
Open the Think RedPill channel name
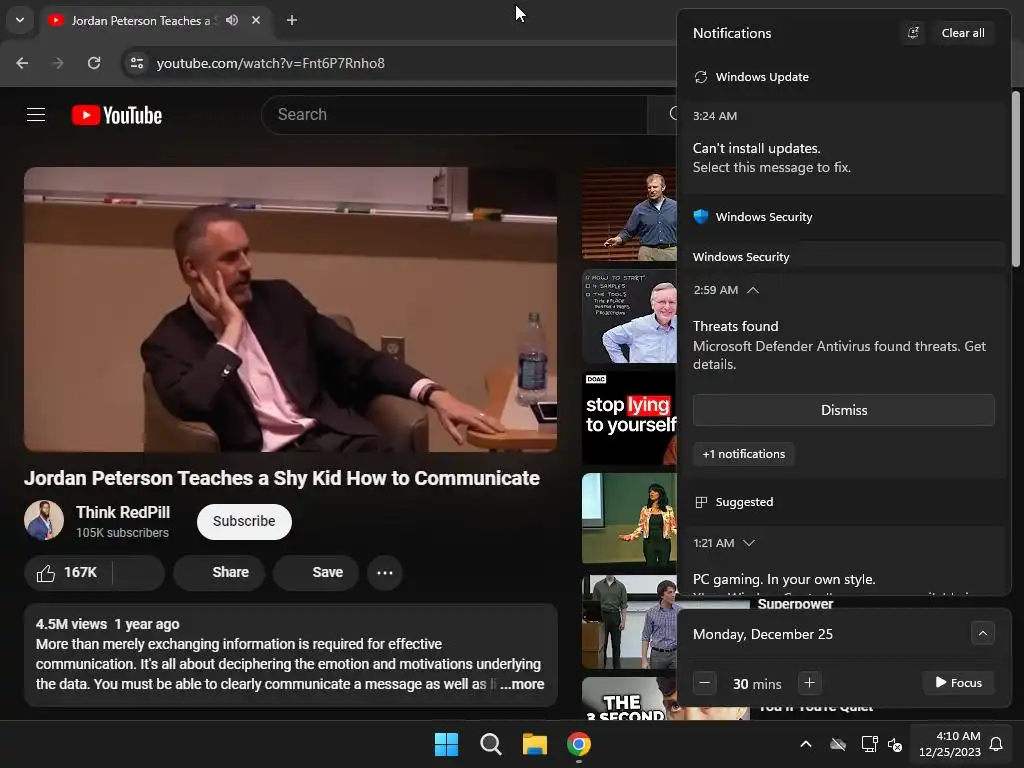click(x=123, y=513)
